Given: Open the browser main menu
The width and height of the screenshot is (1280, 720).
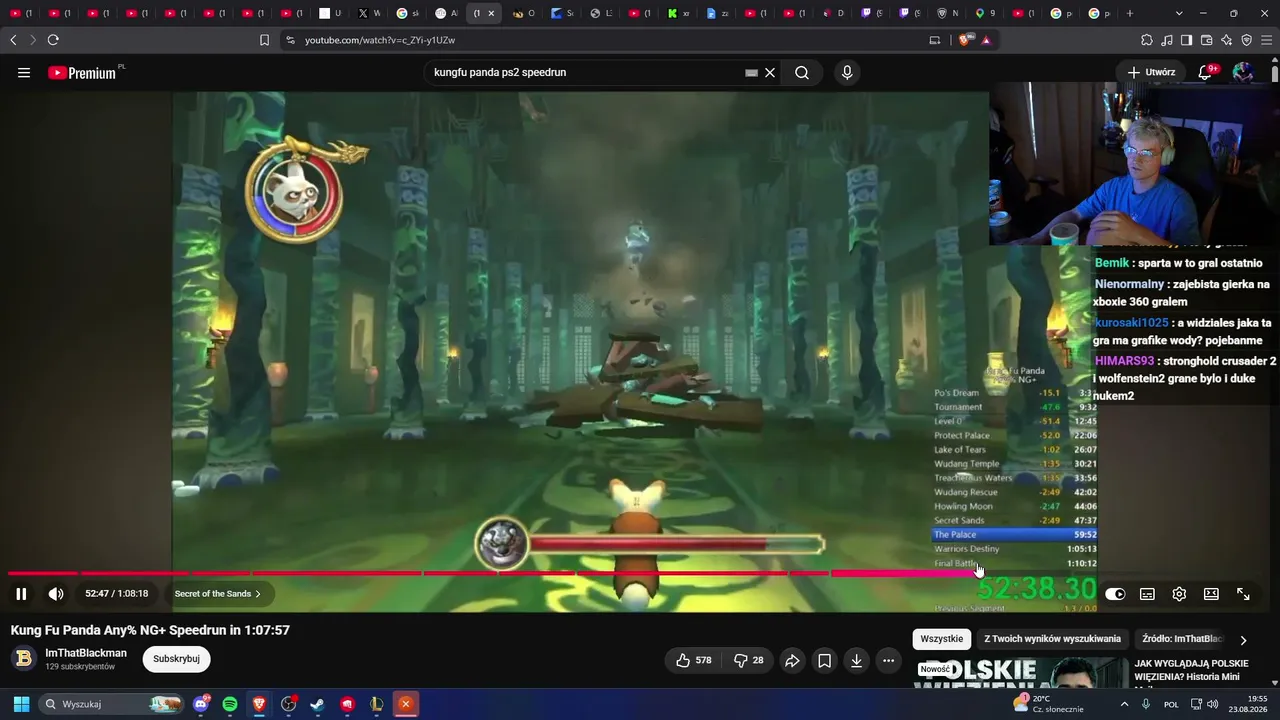Looking at the screenshot, I should (x=1267, y=40).
